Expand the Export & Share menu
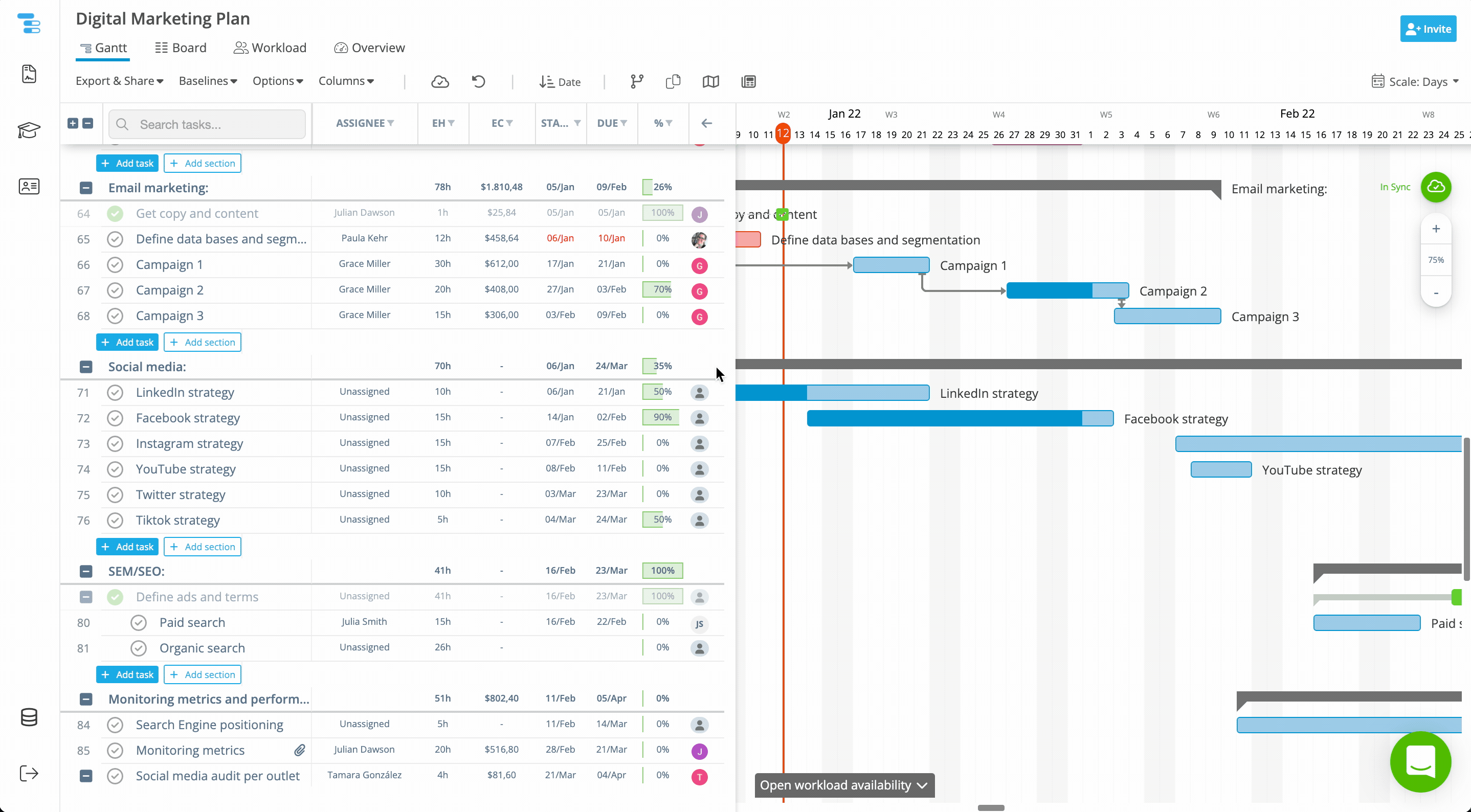The width and height of the screenshot is (1471, 812). (x=119, y=81)
